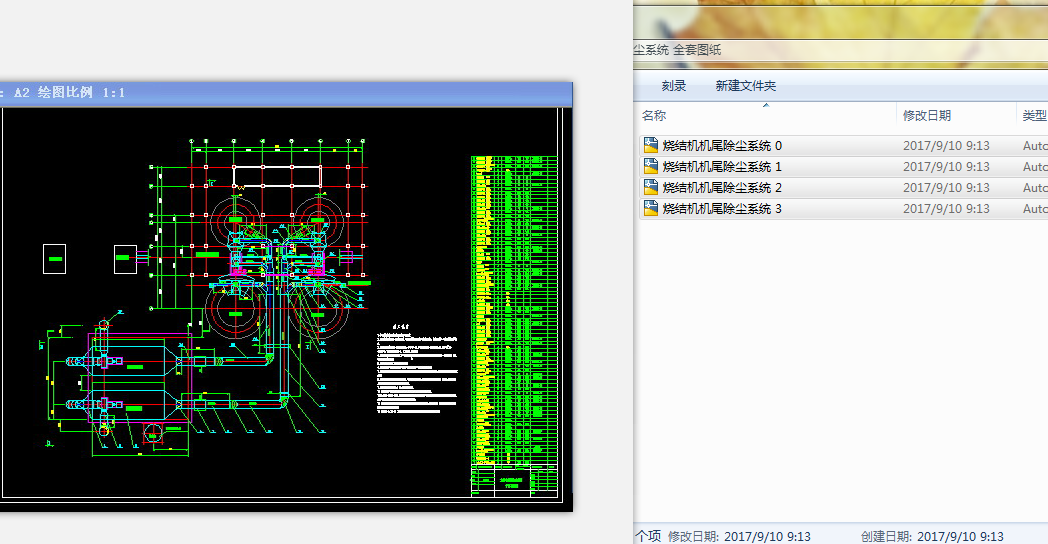
Task: Select the file icon of 烧结机机尾除尘系统 0
Action: [650, 145]
